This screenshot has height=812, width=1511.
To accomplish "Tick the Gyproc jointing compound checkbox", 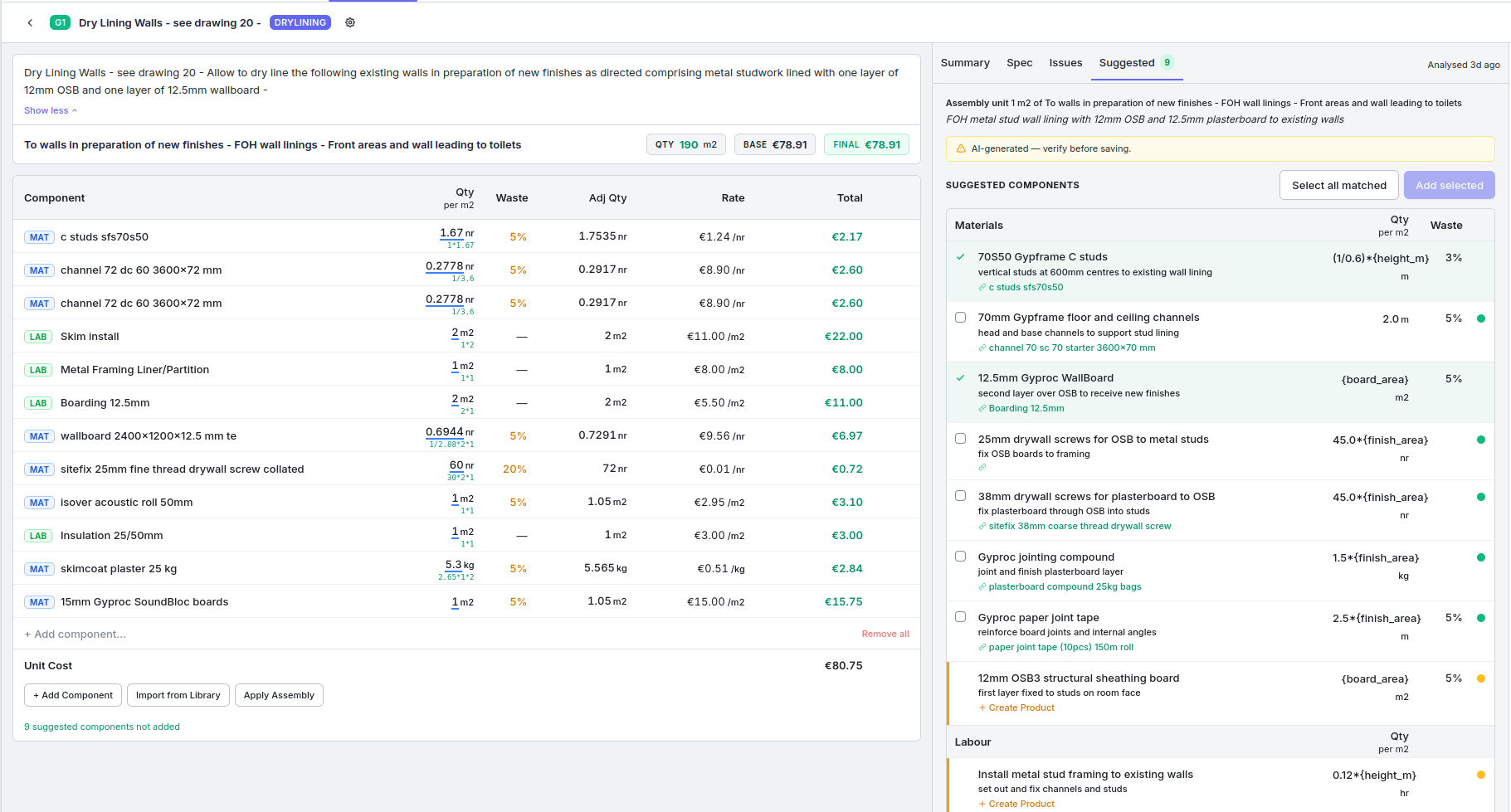I will (x=961, y=557).
